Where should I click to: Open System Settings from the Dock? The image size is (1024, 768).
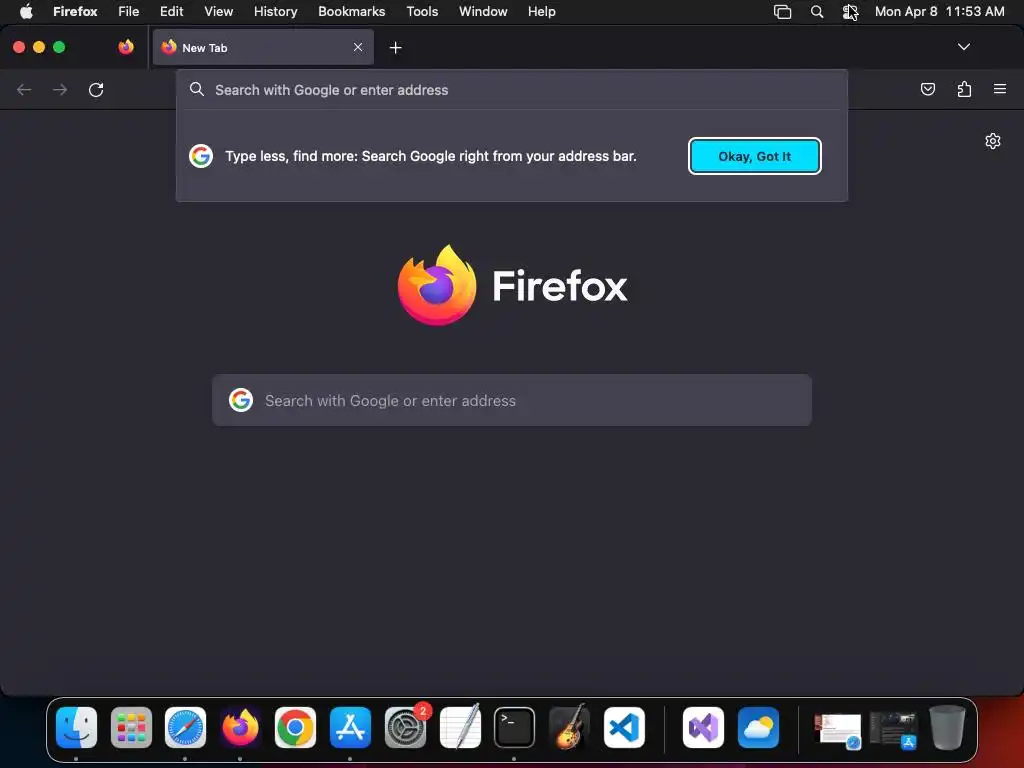(405, 727)
